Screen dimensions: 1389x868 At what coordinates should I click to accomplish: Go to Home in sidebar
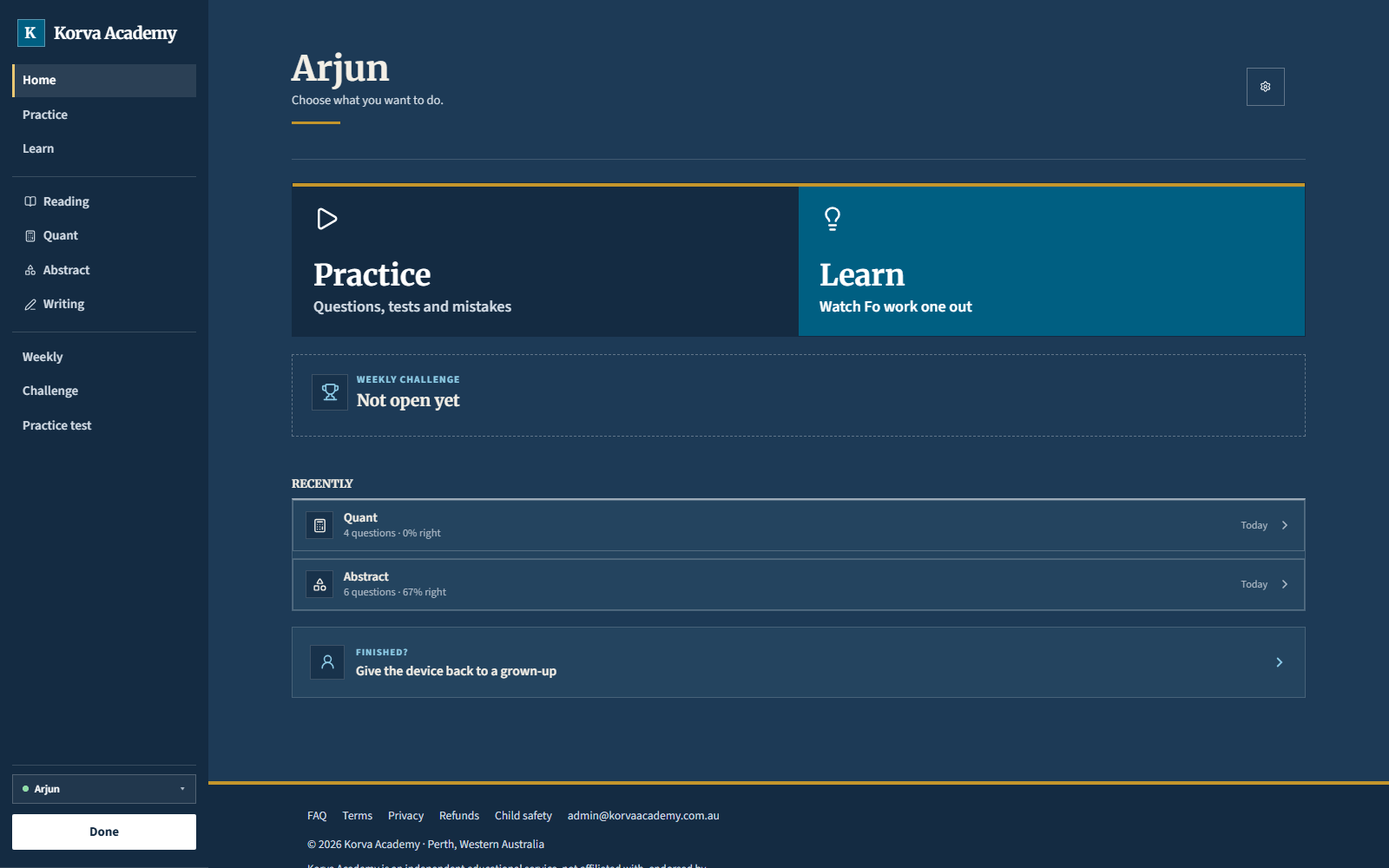coord(104,81)
